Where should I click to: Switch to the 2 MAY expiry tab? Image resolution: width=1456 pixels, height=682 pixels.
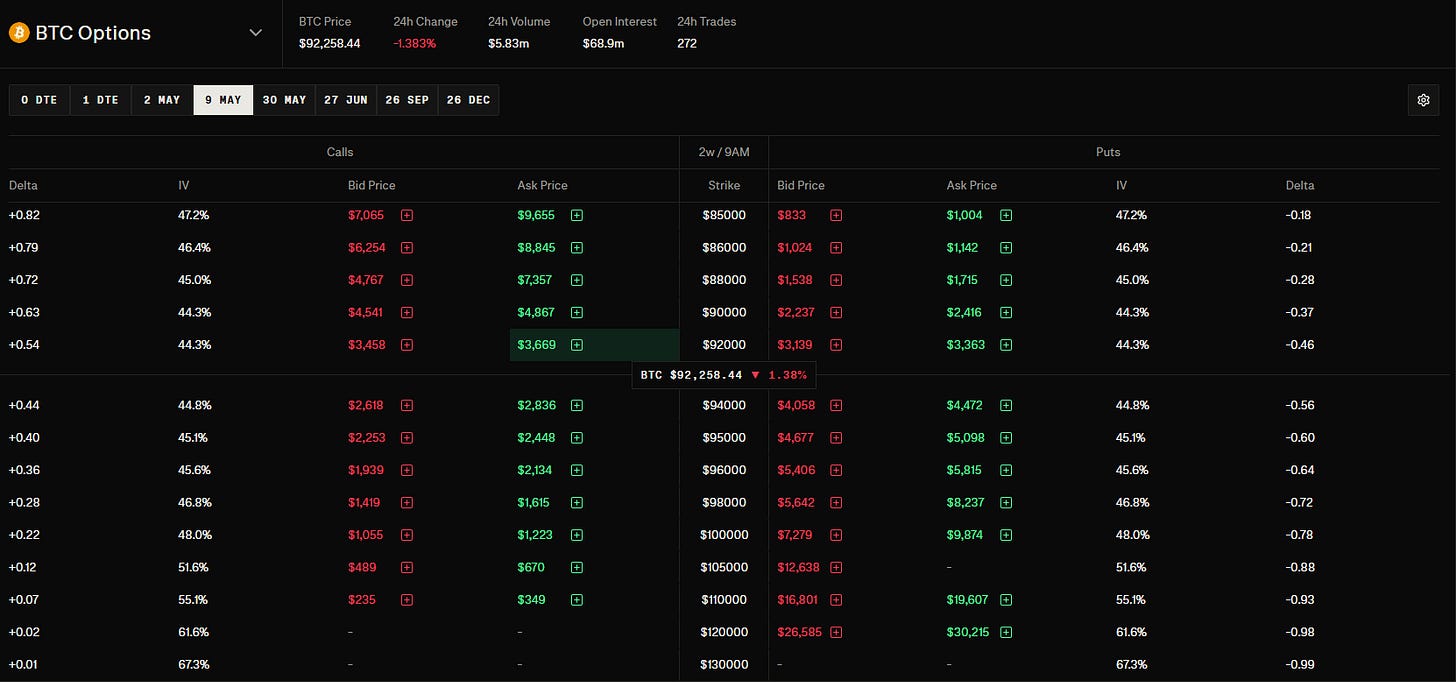click(x=162, y=100)
